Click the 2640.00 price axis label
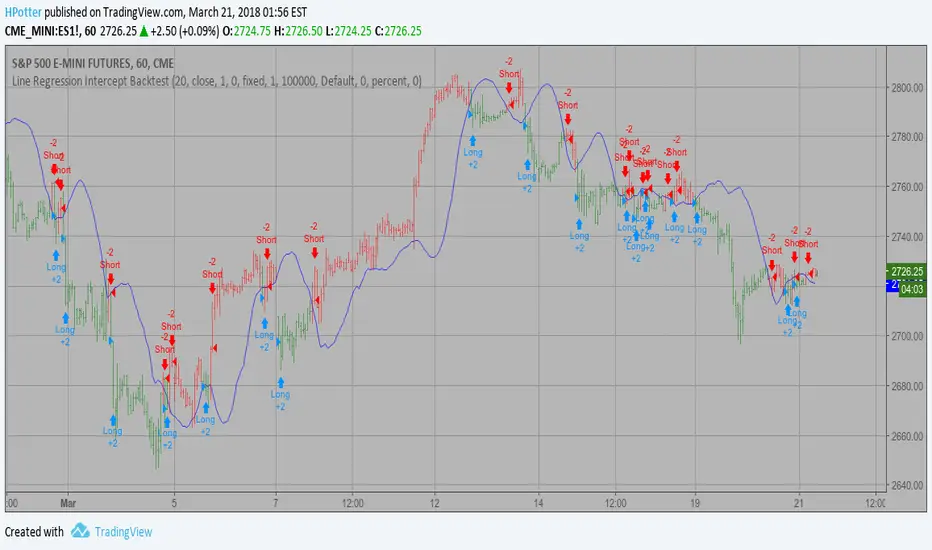 tap(907, 485)
